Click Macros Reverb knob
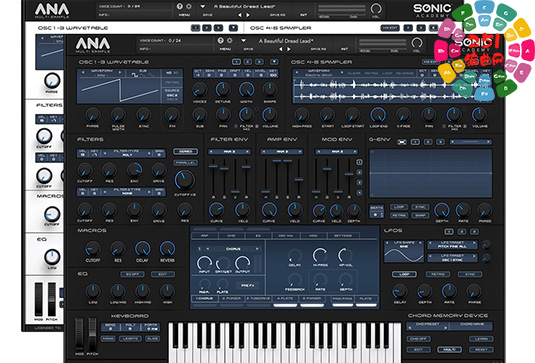535x363 pixels. coord(167,248)
